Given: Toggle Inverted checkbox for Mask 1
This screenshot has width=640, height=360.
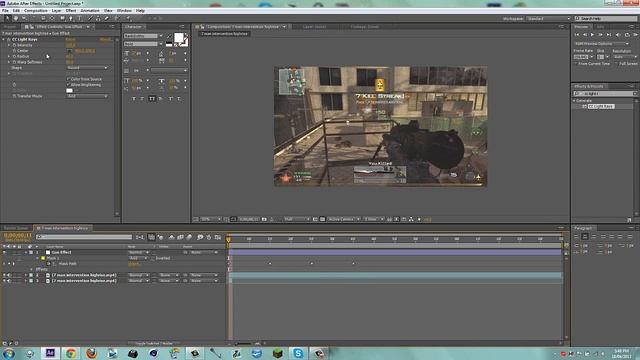Looking at the screenshot, I should tap(153, 258).
